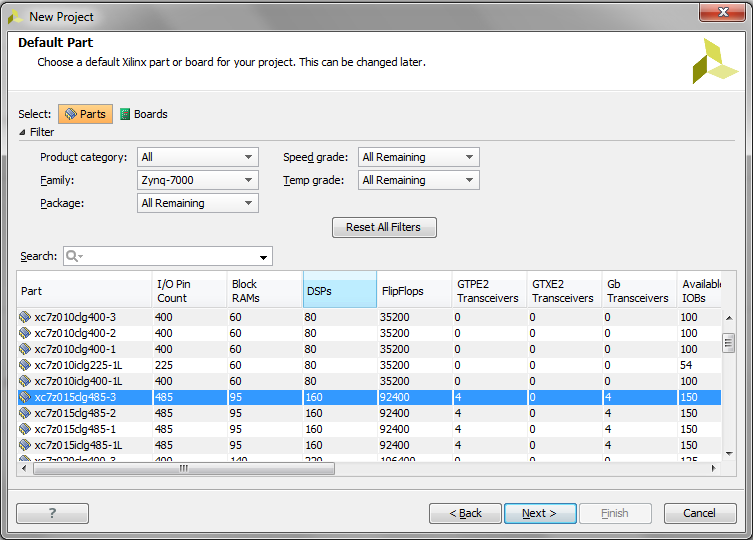Screen dimensions: 753x540
Task: Switch selection to Boards
Action: pos(144,114)
